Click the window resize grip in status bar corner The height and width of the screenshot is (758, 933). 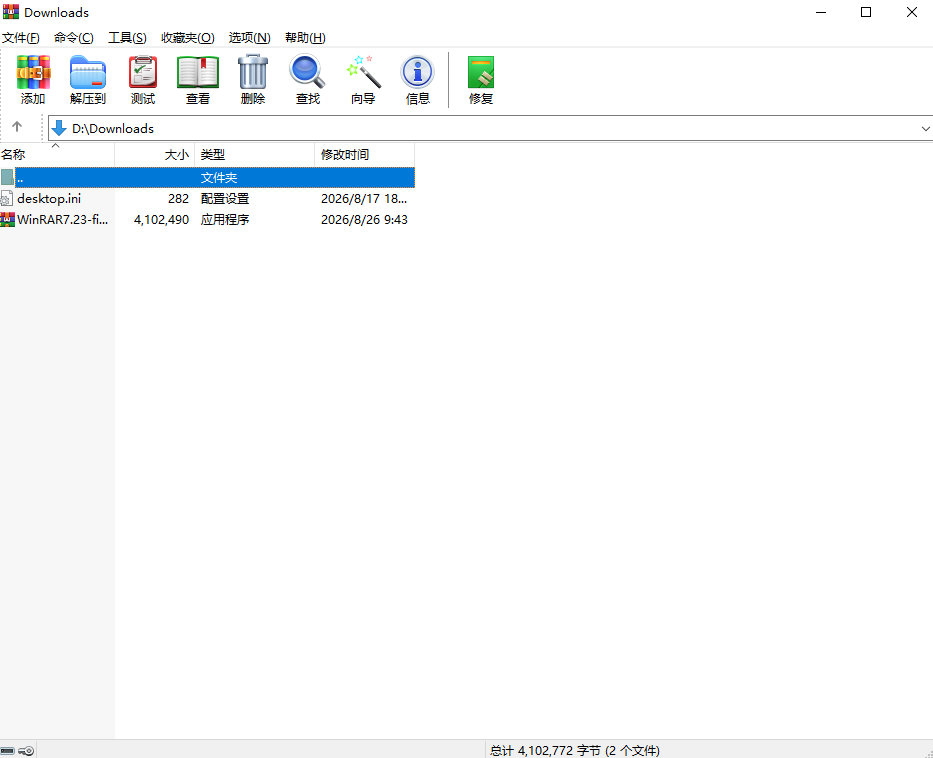pos(928,753)
